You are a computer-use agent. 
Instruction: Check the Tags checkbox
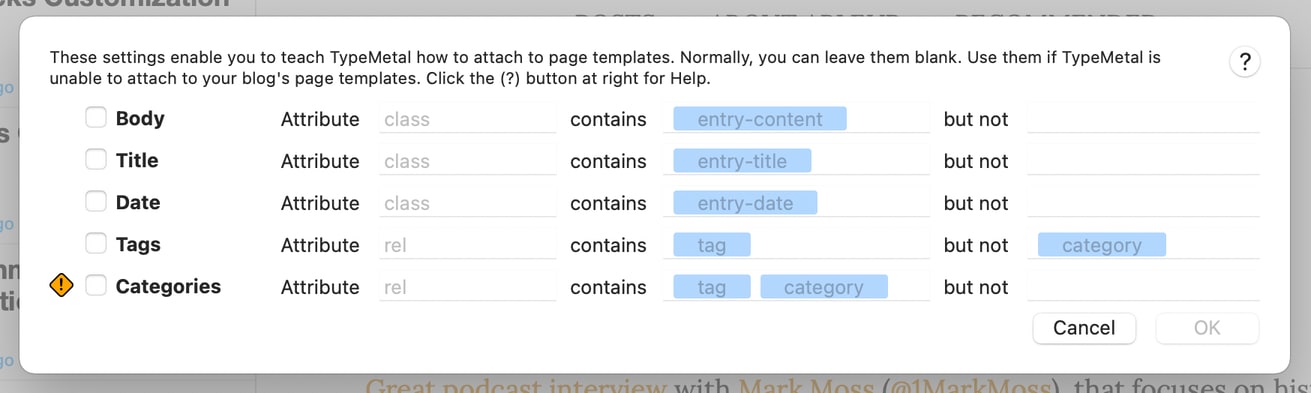95,244
